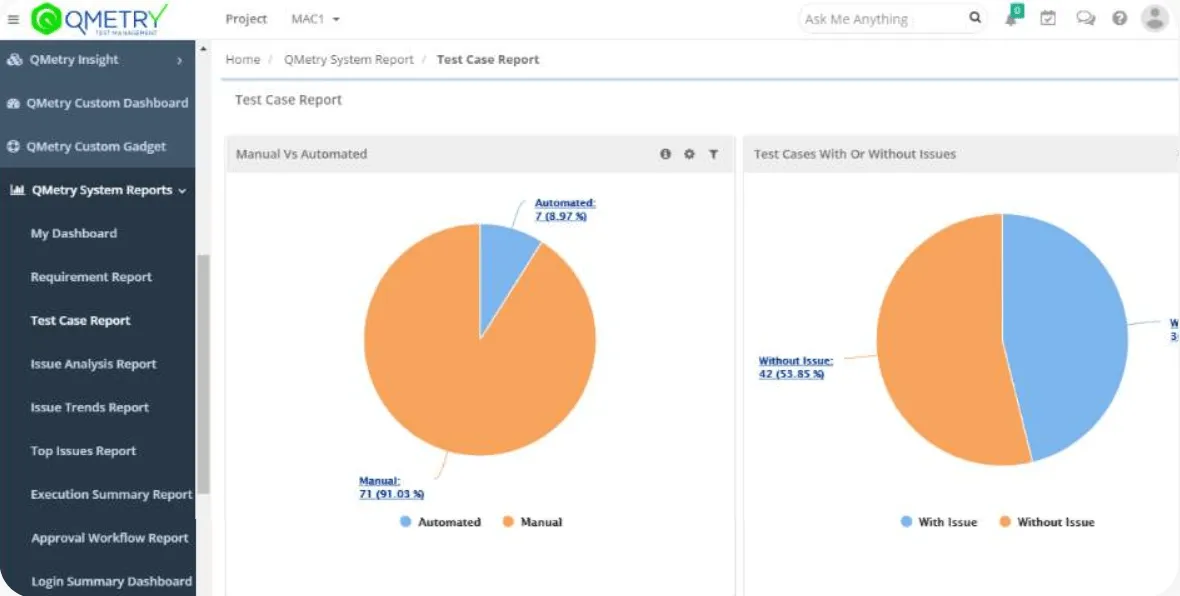
Task: Open the user profile avatar
Action: 1154,18
